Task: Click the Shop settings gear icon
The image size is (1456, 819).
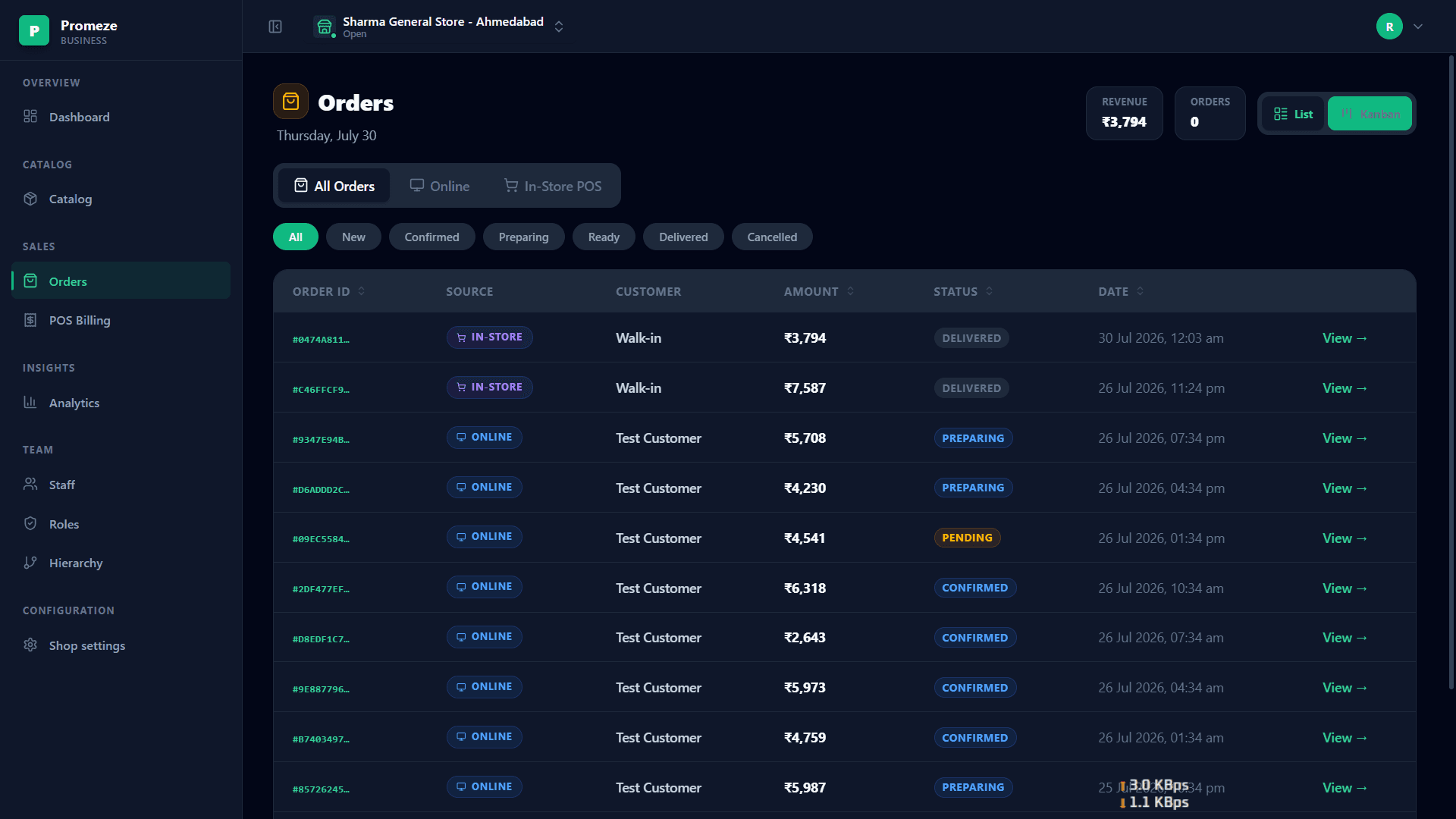Action: pyautogui.click(x=30, y=645)
